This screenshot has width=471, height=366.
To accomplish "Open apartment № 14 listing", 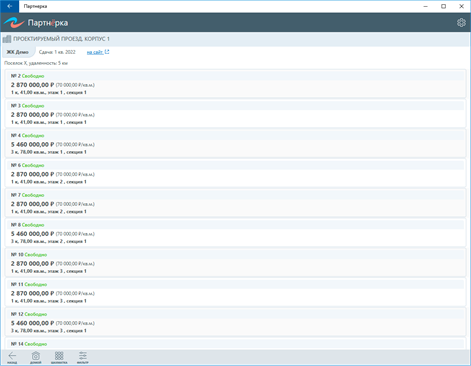I will coord(235,344).
